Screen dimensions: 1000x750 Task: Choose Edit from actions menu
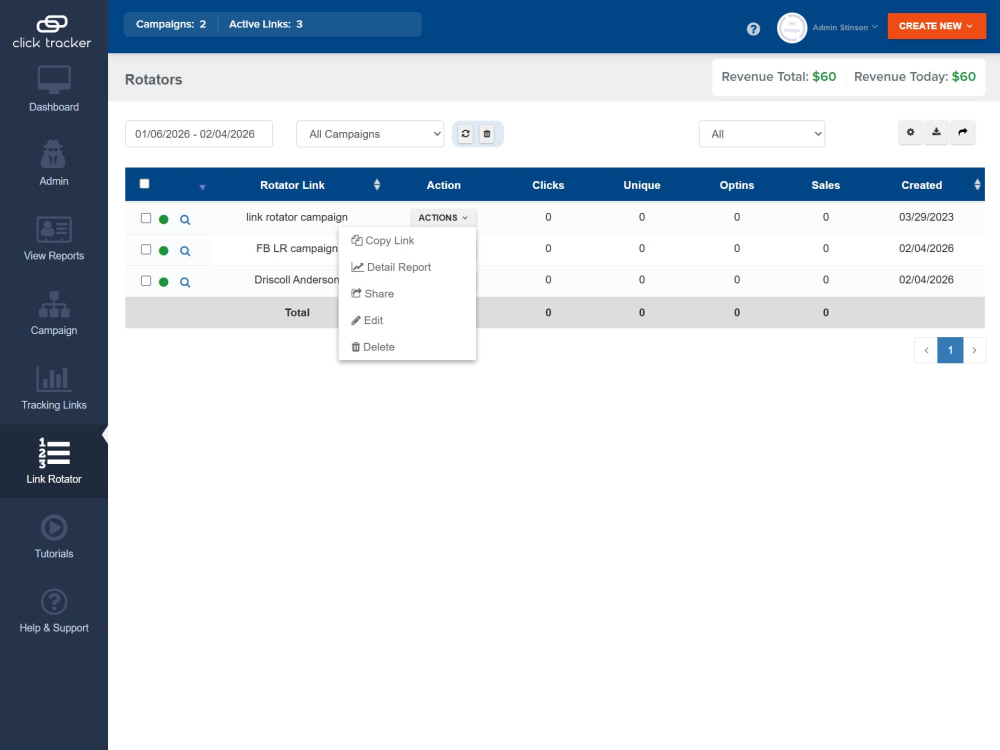pos(367,321)
